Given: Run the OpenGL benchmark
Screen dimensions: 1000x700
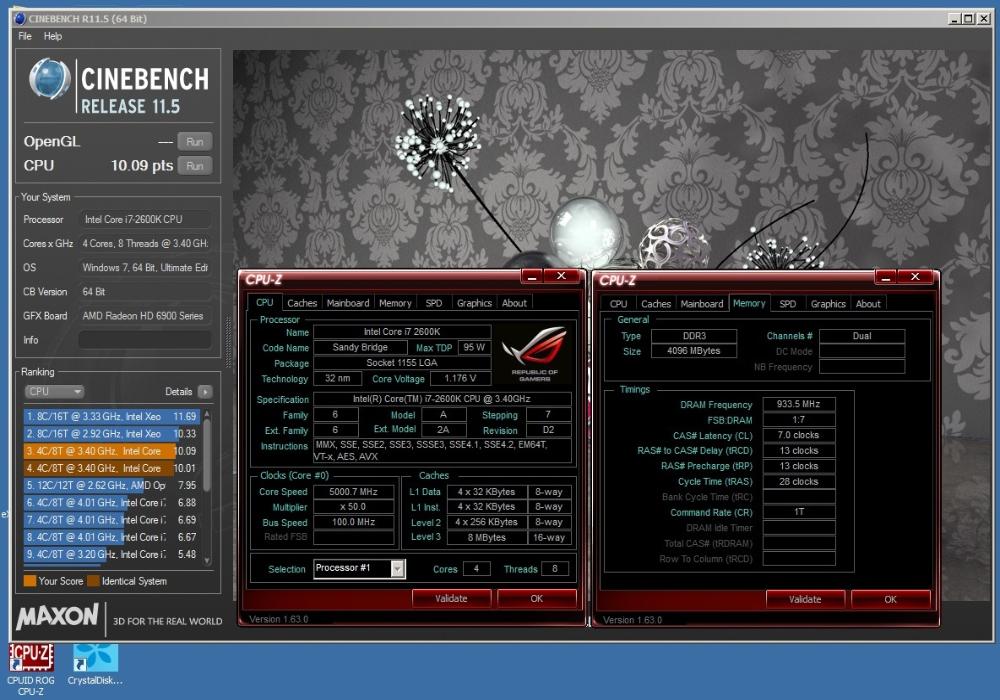Looking at the screenshot, I should [x=195, y=142].
